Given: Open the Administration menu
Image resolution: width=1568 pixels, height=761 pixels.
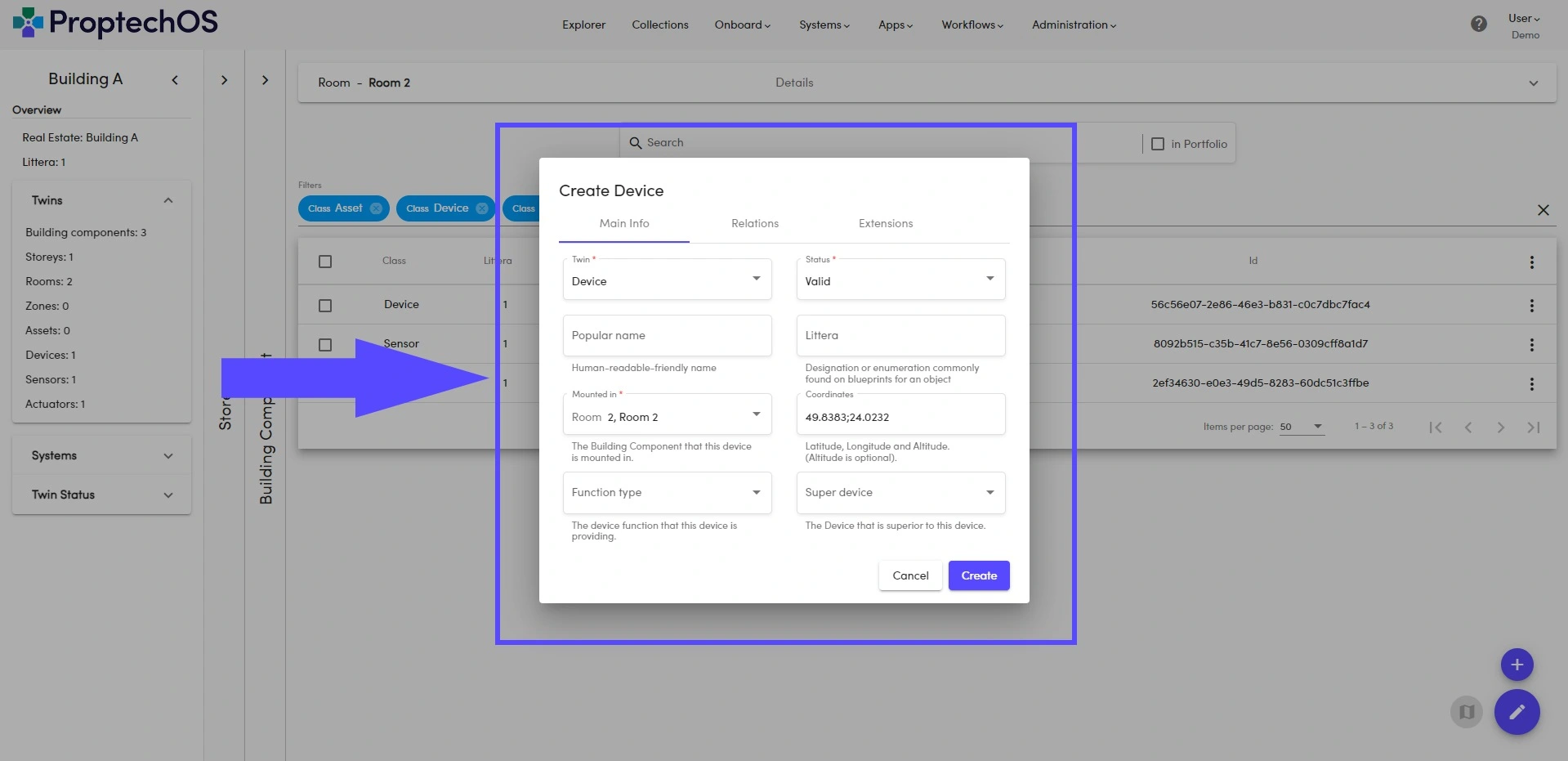Looking at the screenshot, I should click(x=1074, y=25).
